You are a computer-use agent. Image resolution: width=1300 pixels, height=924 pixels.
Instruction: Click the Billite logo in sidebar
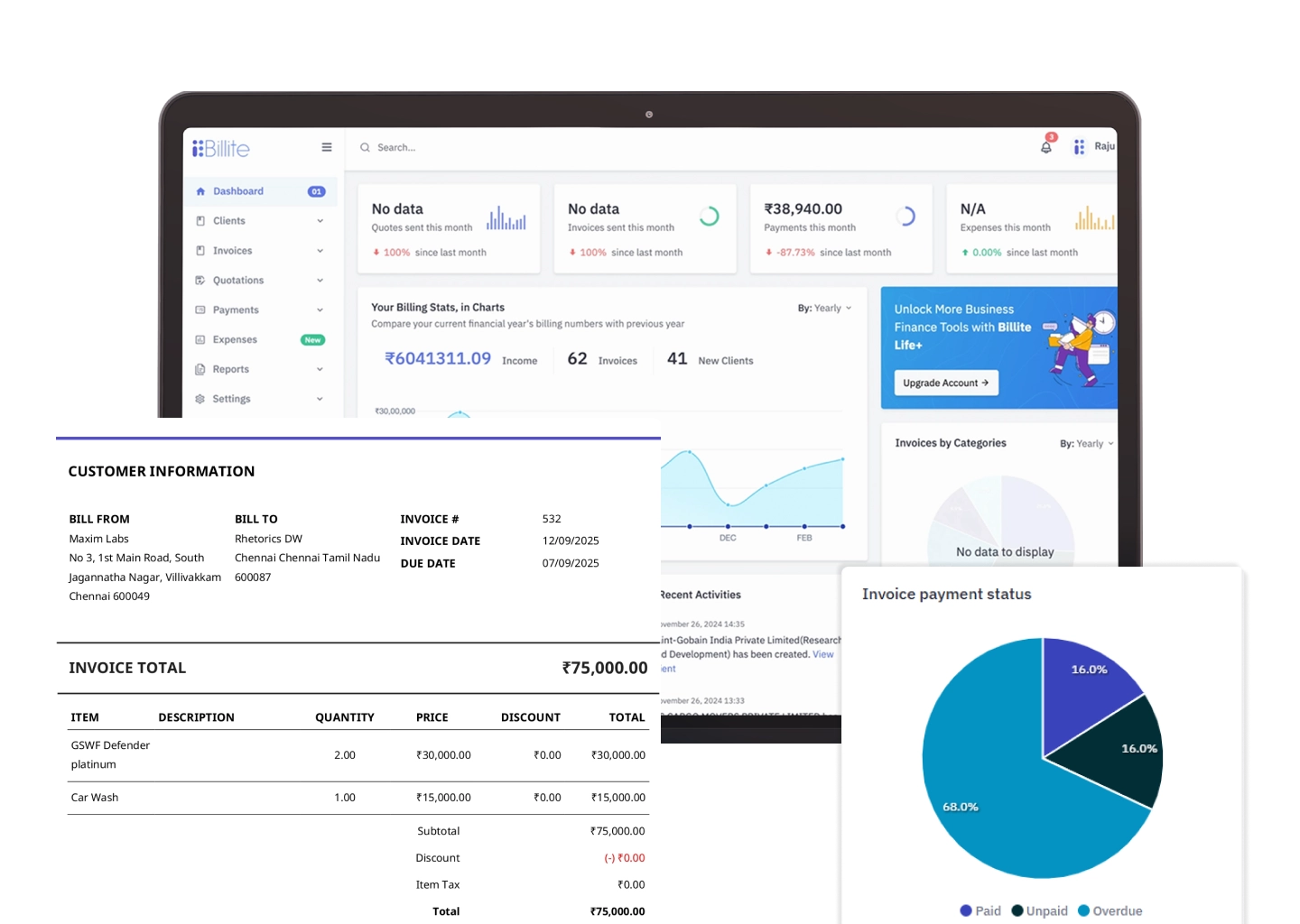coord(221,148)
